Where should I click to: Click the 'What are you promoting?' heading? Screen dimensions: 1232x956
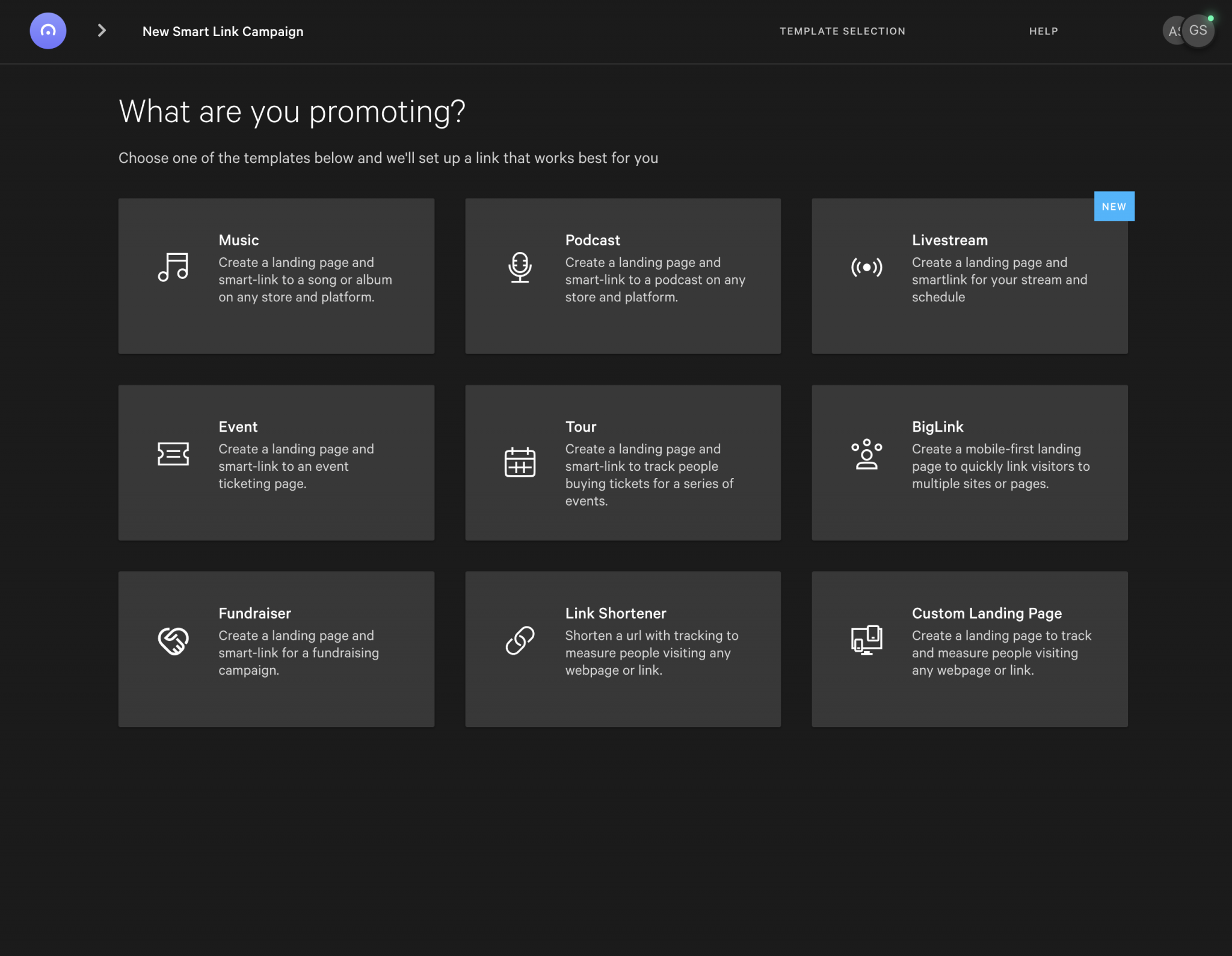click(292, 112)
